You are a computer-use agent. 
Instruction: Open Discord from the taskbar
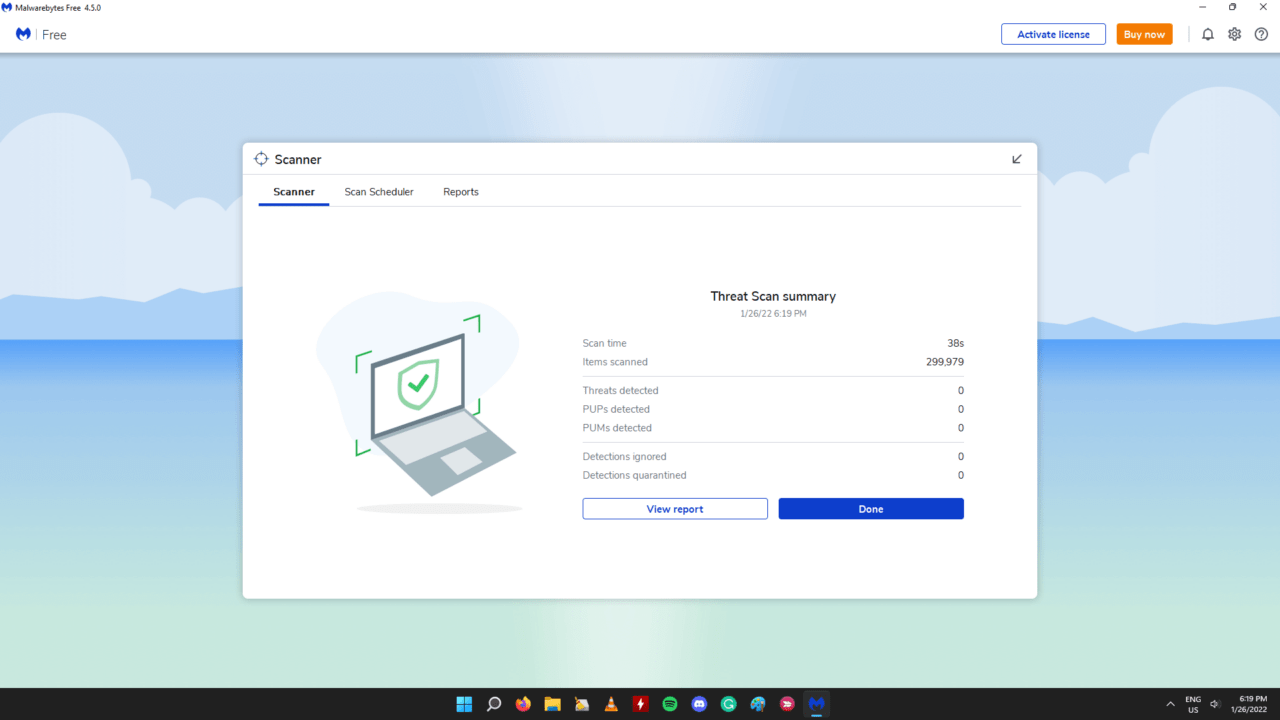pos(700,704)
